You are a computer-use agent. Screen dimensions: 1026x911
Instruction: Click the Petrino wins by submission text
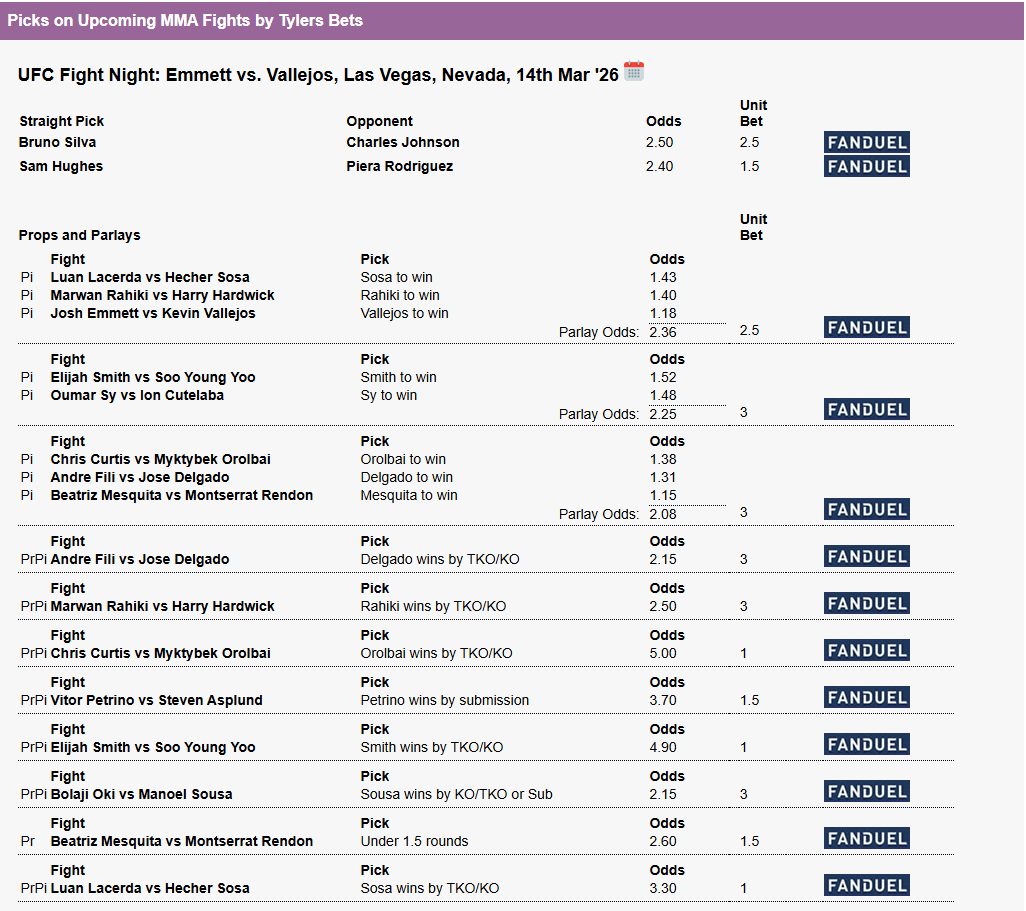[x=445, y=700]
